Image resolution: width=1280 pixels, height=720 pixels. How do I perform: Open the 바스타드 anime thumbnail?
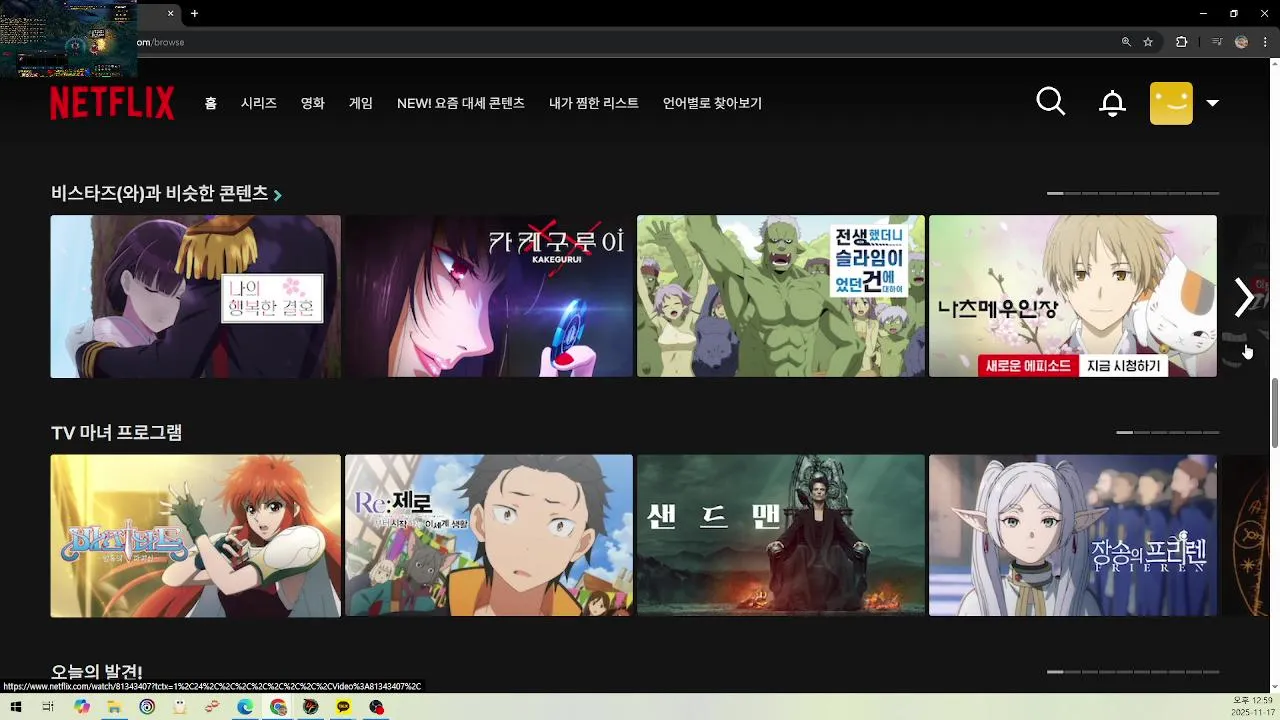point(196,536)
